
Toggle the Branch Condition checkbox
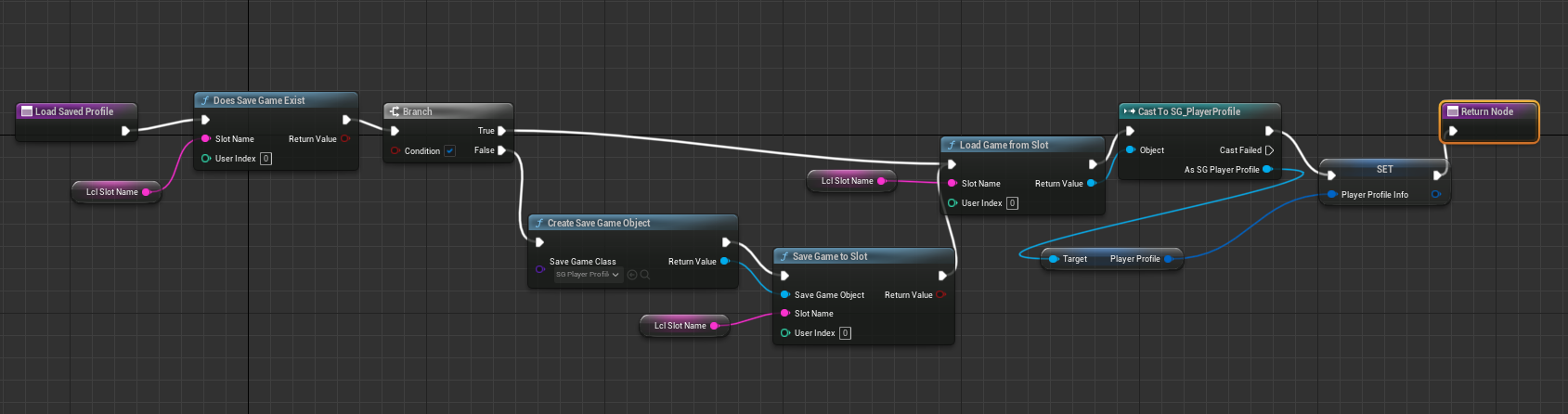point(450,151)
